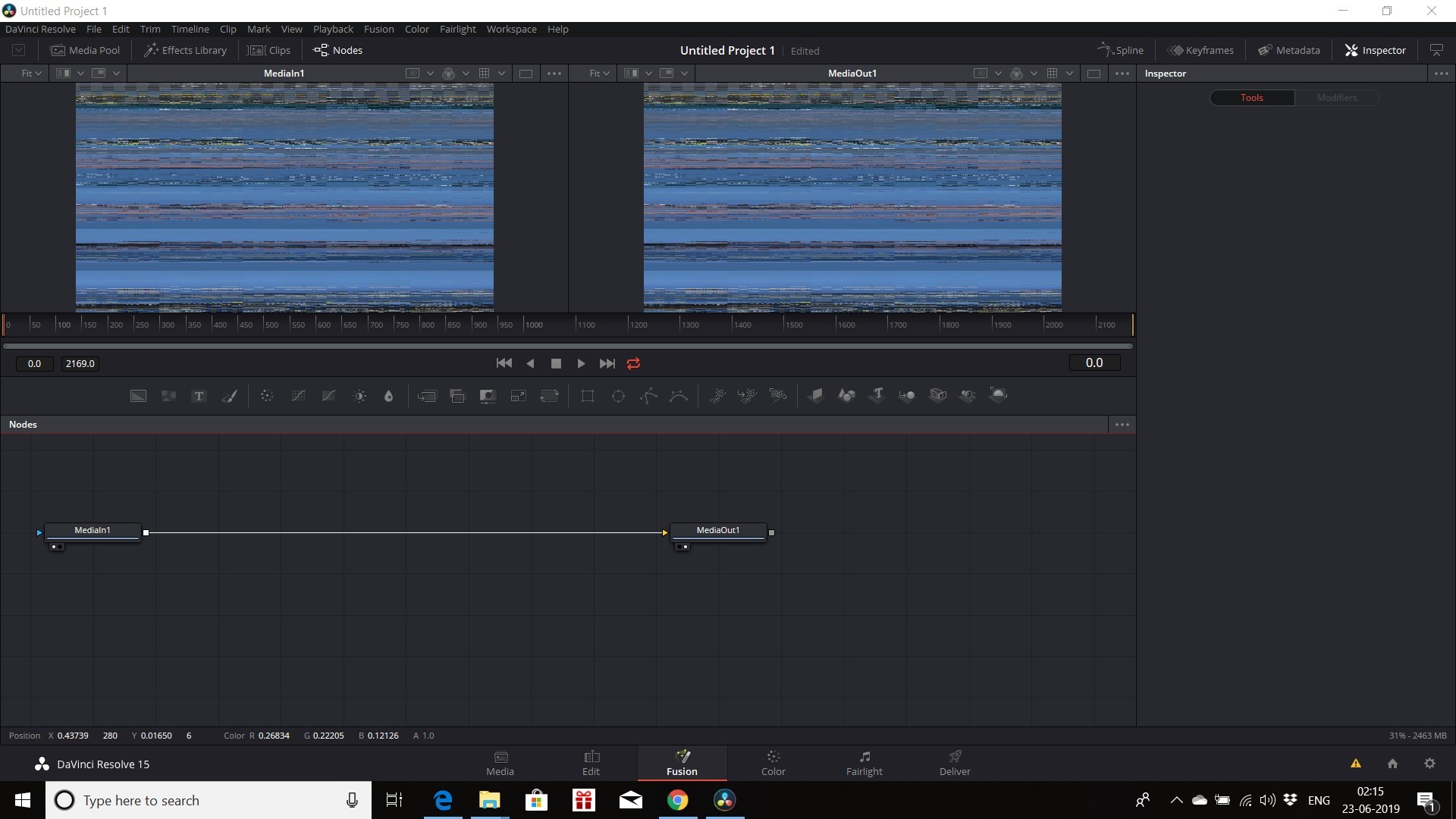
Task: Add the Brightness Contrast tool
Action: (x=359, y=396)
